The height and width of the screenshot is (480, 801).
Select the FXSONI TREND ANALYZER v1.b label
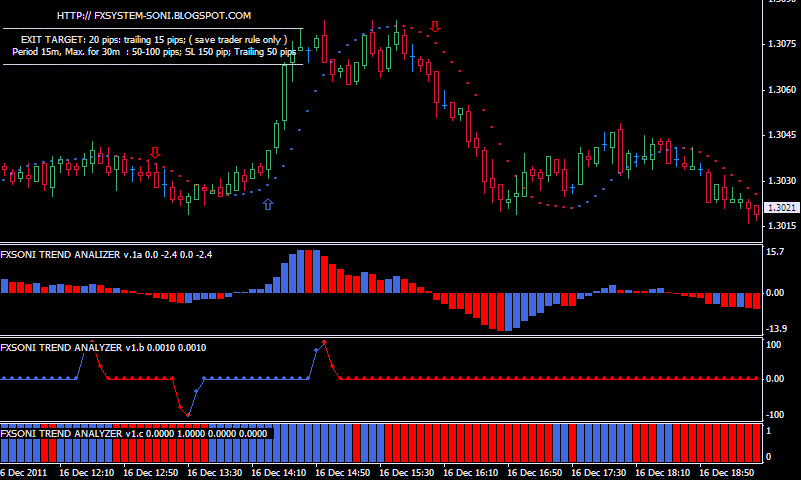[x=103, y=348]
